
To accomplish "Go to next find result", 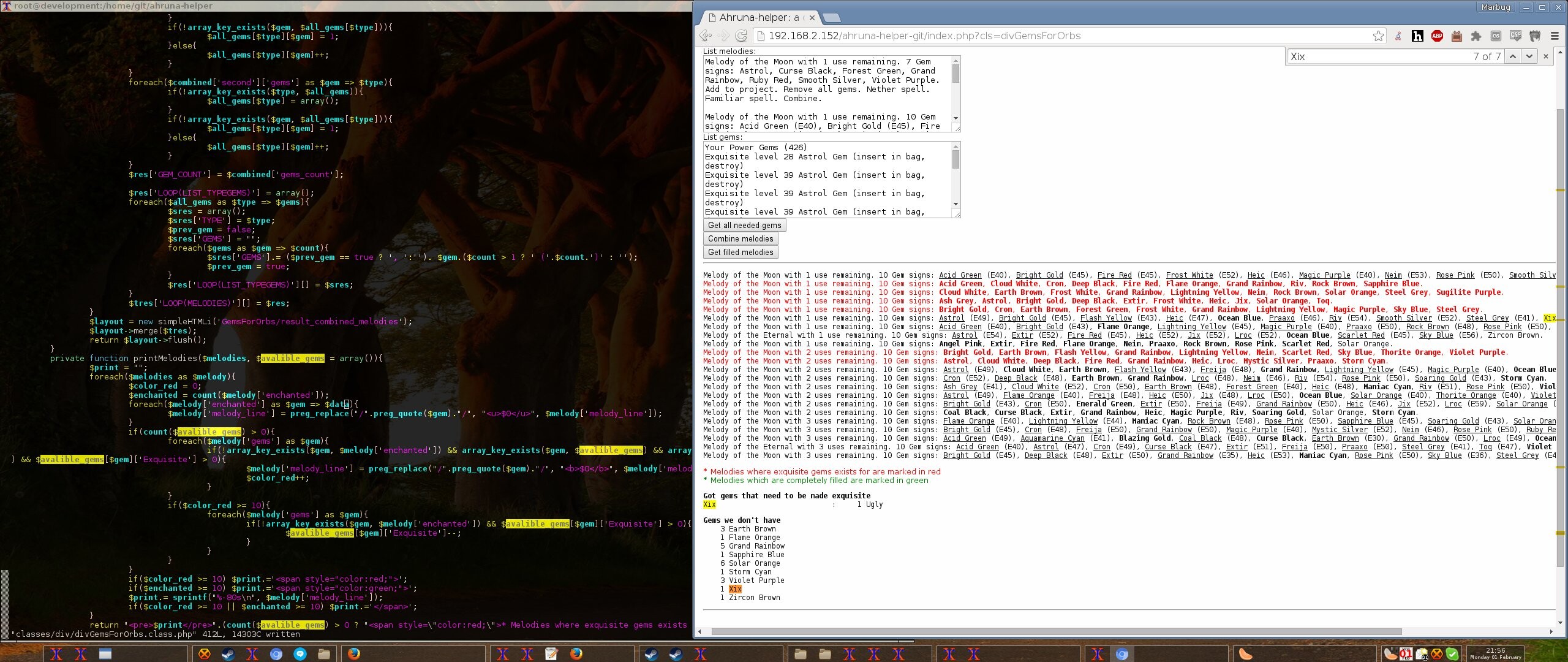I will pyautogui.click(x=1529, y=56).
